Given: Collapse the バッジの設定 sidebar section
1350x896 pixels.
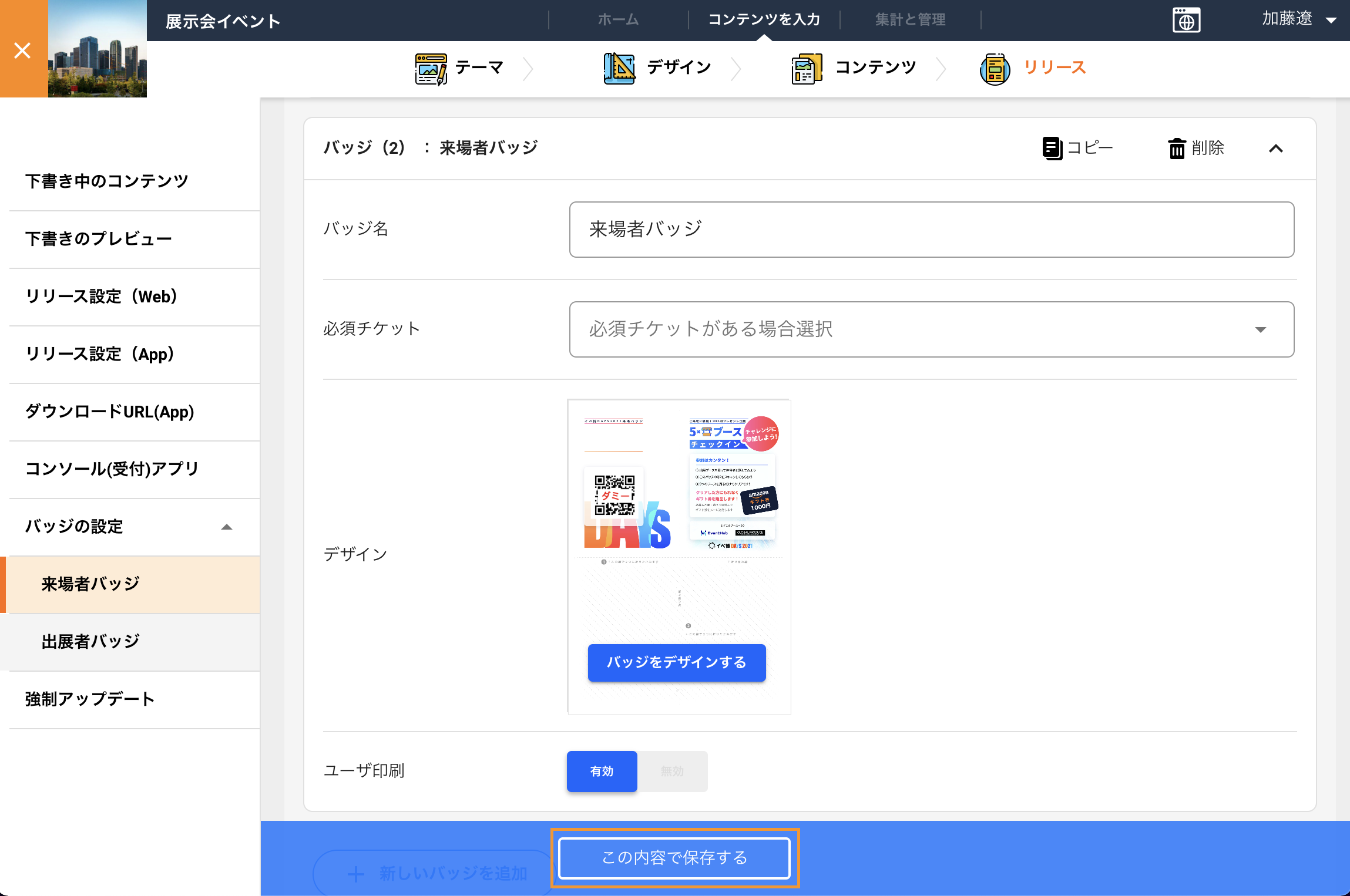Looking at the screenshot, I should pos(226,527).
